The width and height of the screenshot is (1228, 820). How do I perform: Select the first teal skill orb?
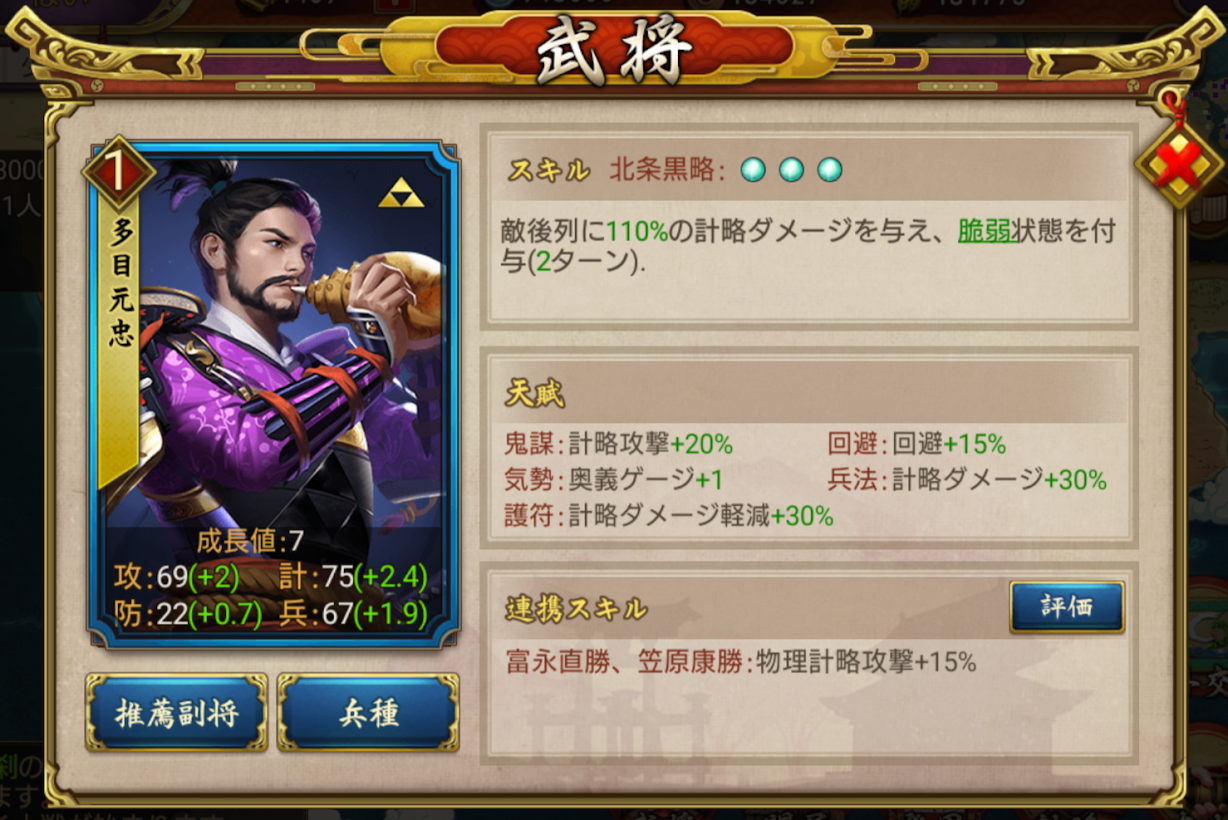pyautogui.click(x=753, y=170)
